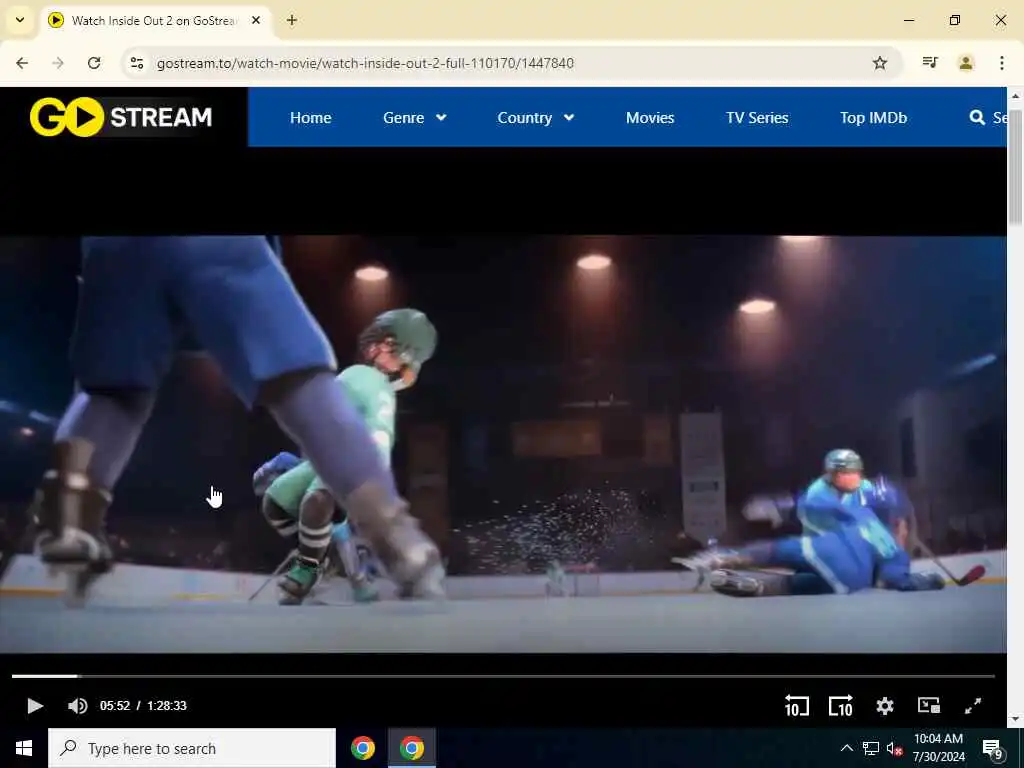Switch the video player to fullscreen

tap(973, 705)
